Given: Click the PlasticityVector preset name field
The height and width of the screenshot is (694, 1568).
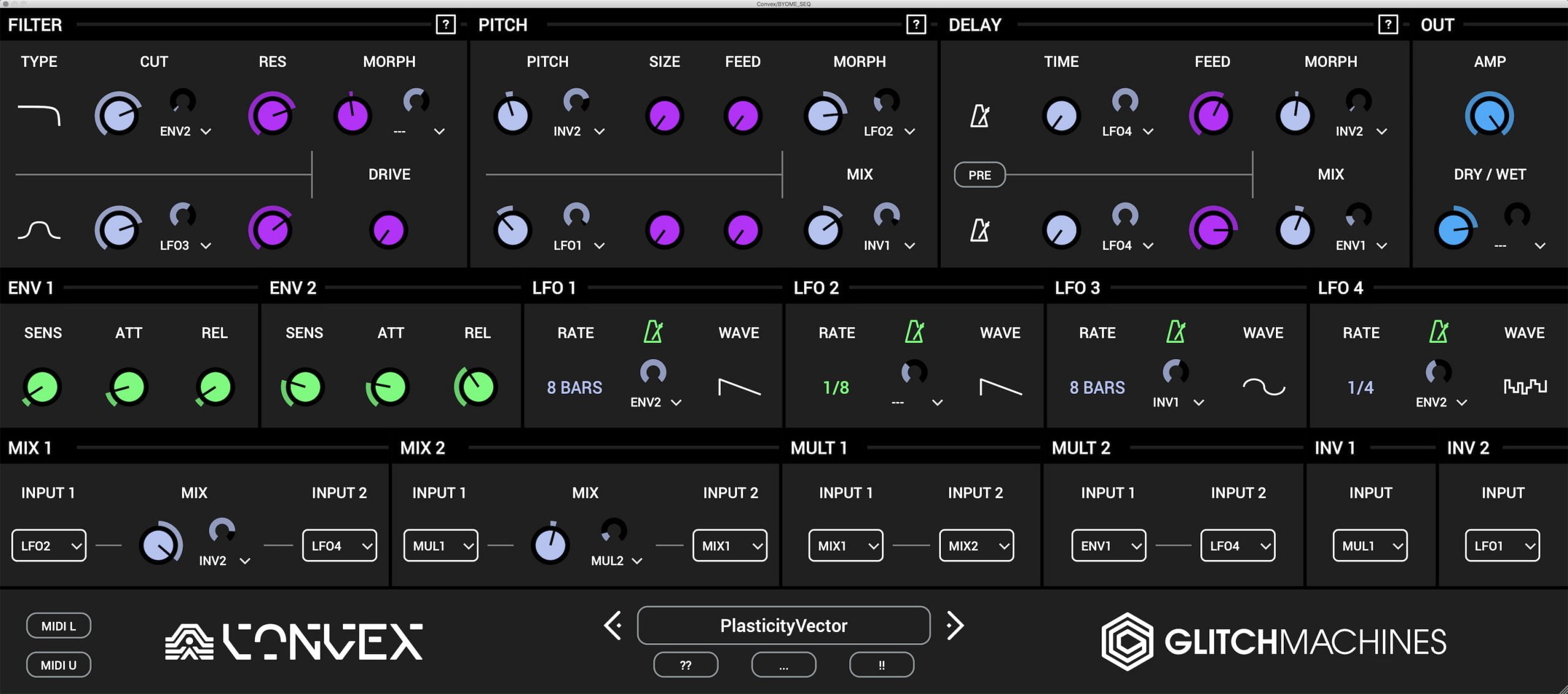Looking at the screenshot, I should pos(783,625).
